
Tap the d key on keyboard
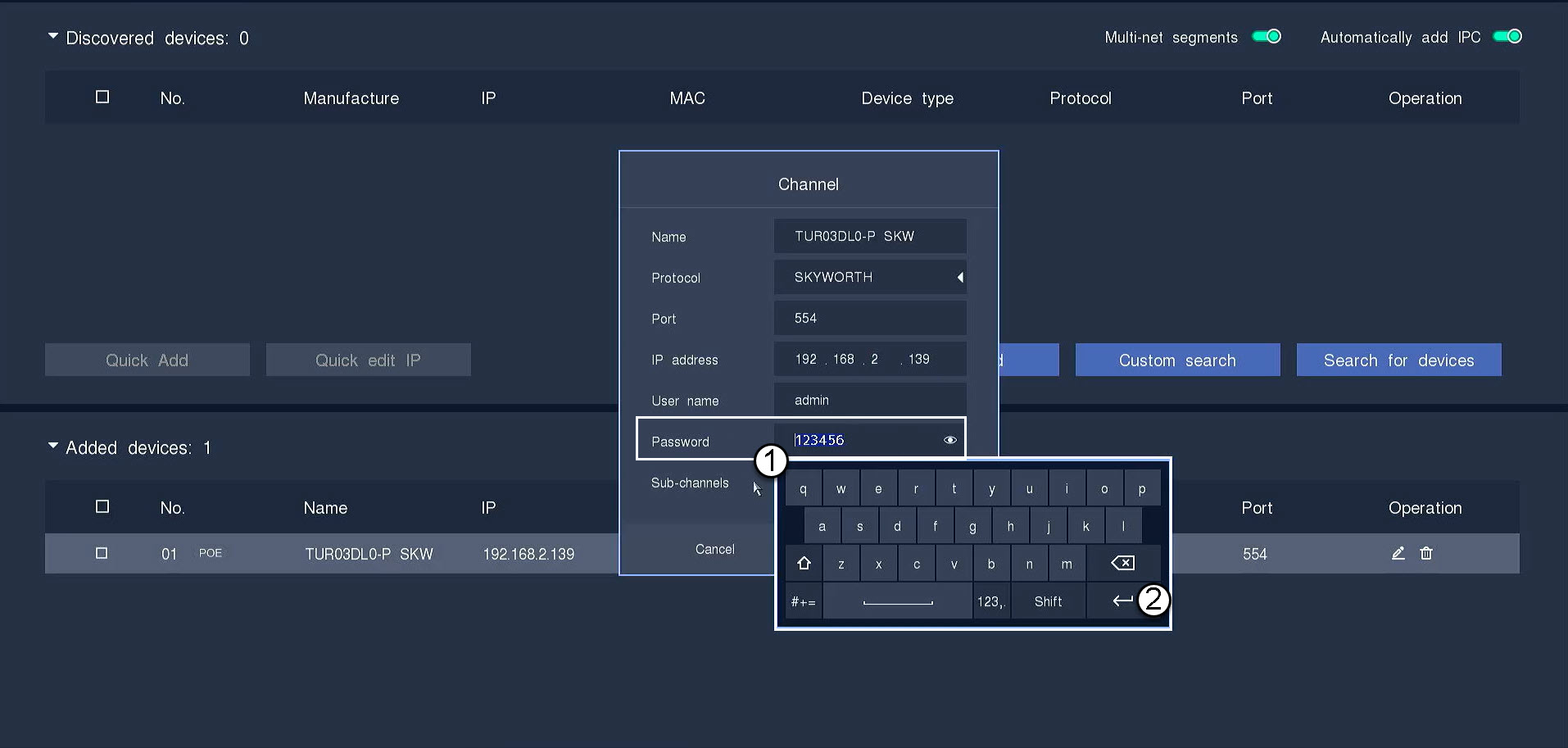pos(897,526)
